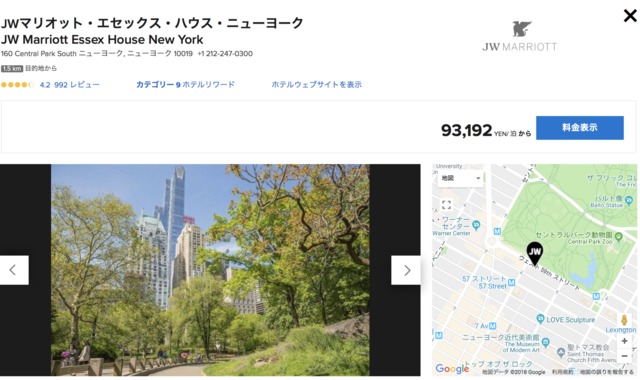Click the 93,192 price text

click(x=467, y=131)
